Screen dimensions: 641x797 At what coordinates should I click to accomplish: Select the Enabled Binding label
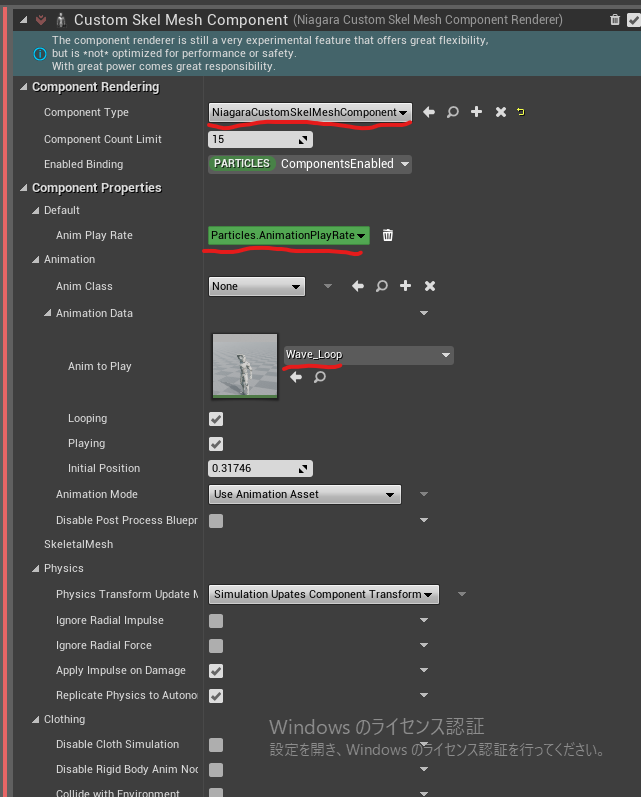click(x=83, y=164)
